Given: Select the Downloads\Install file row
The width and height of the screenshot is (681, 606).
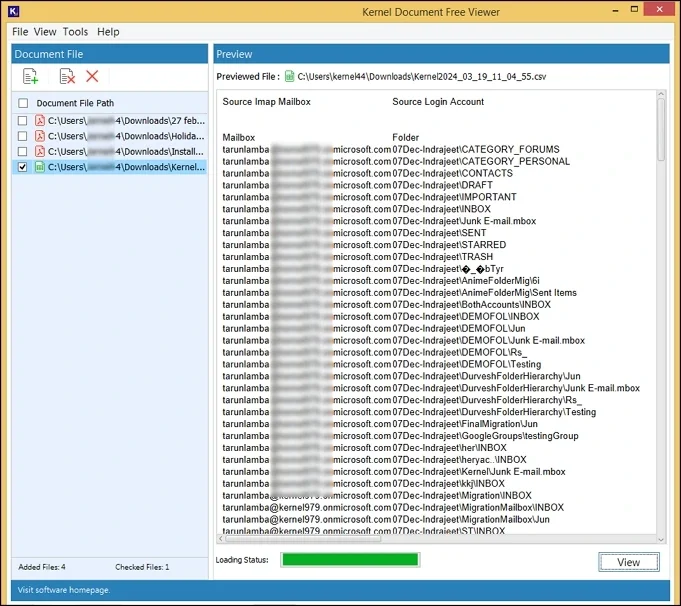Looking at the screenshot, I should pyautogui.click(x=109, y=151).
